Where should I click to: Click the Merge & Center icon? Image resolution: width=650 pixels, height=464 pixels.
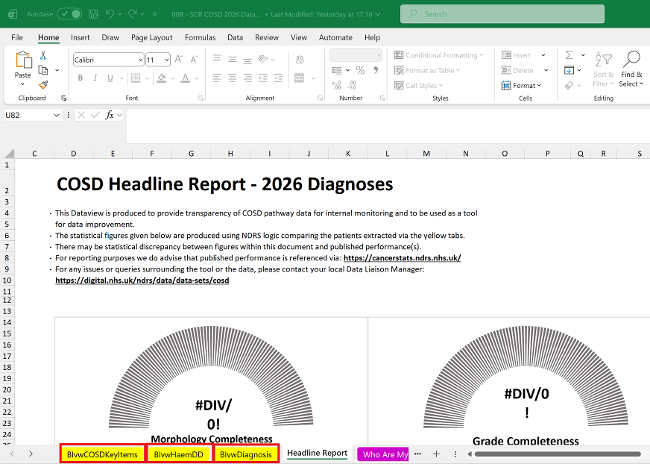coord(299,78)
